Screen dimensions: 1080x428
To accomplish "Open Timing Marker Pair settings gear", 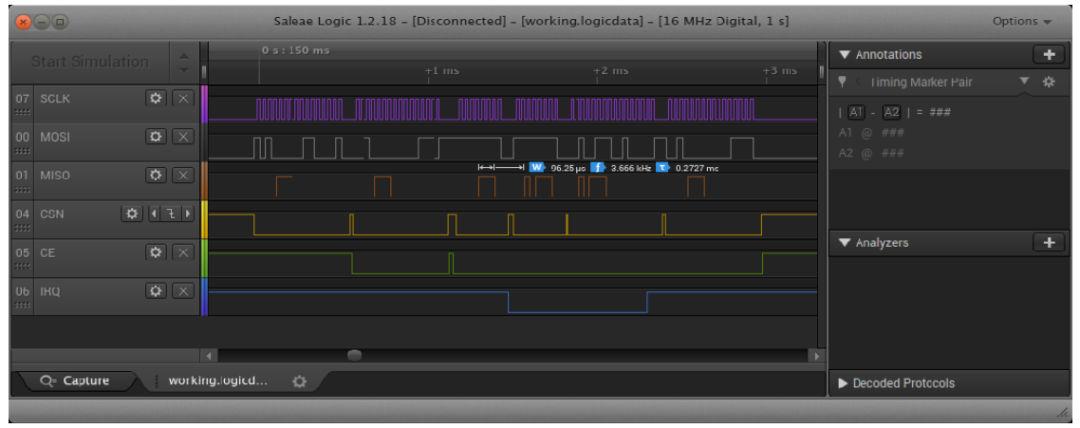I will (1048, 82).
